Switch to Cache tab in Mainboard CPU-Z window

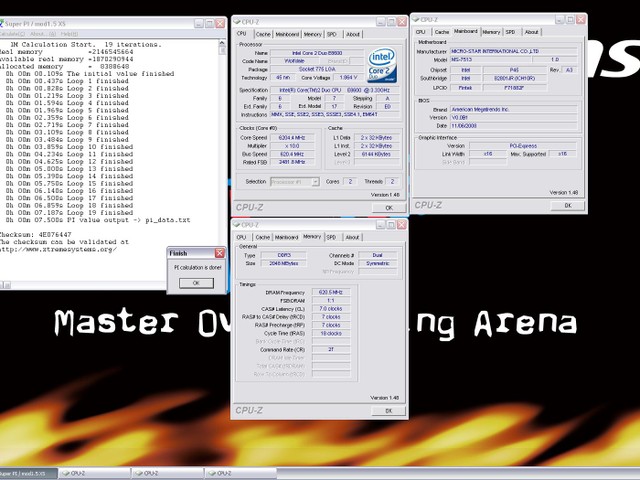tap(442, 32)
